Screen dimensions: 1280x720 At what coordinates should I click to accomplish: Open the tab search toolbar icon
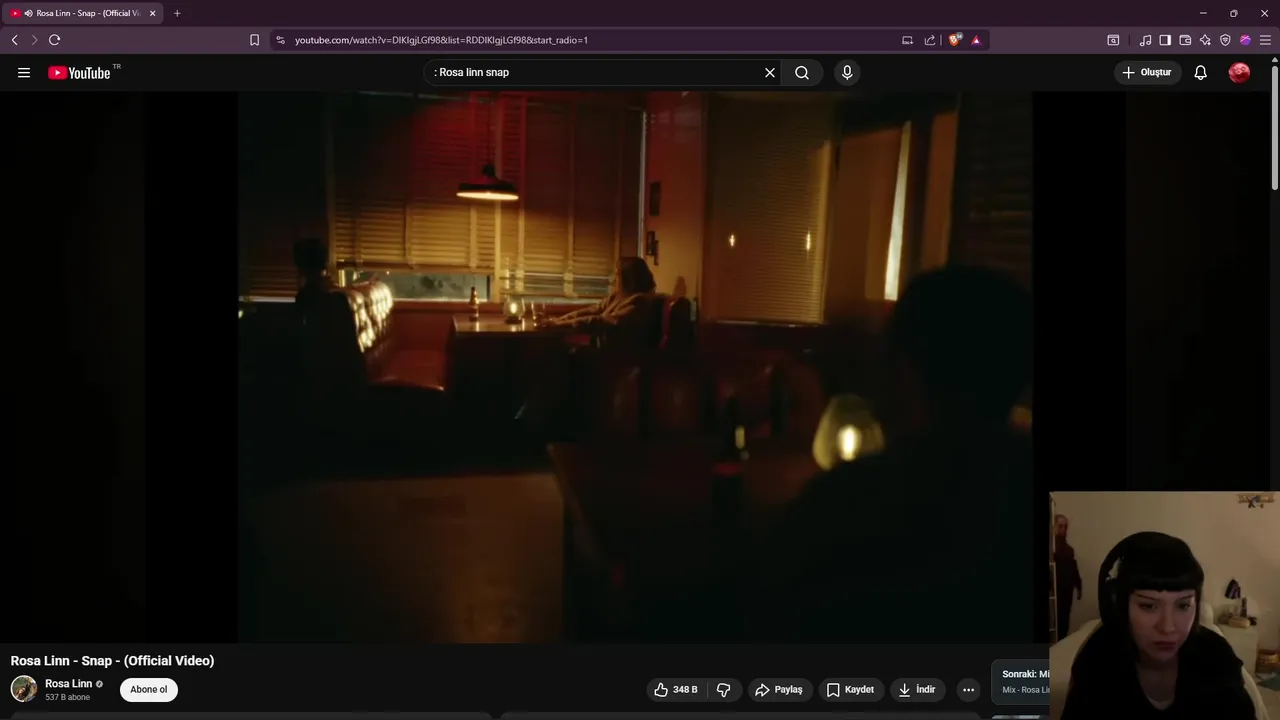click(x=1113, y=40)
